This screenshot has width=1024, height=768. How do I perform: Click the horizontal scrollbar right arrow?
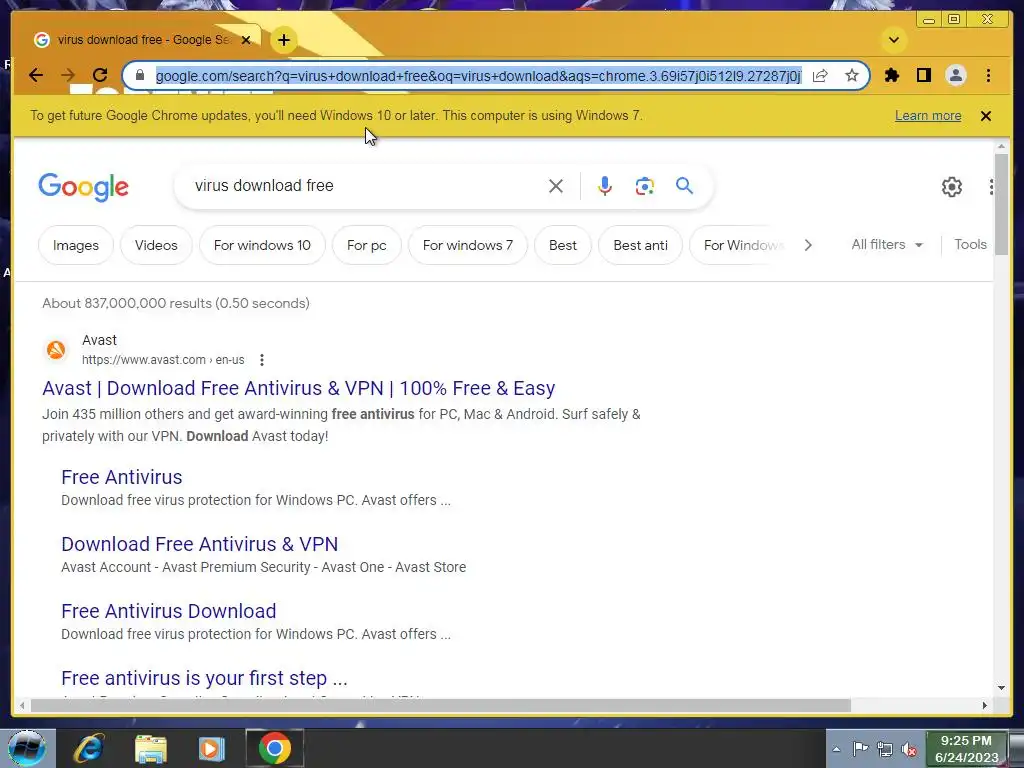click(985, 705)
